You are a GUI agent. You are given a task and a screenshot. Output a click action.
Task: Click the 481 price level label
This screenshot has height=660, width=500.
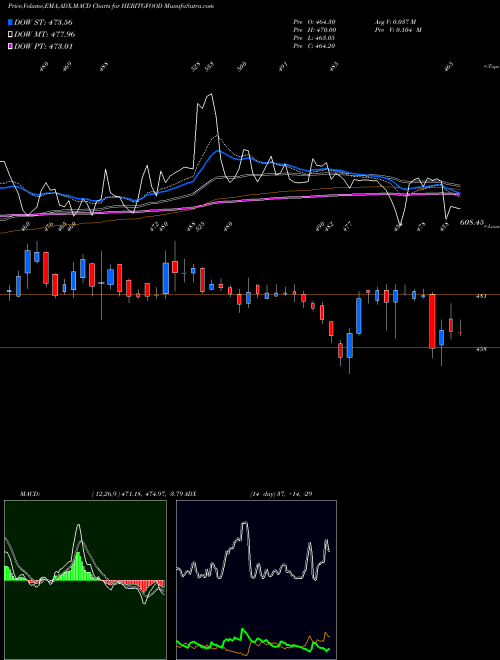pos(481,296)
